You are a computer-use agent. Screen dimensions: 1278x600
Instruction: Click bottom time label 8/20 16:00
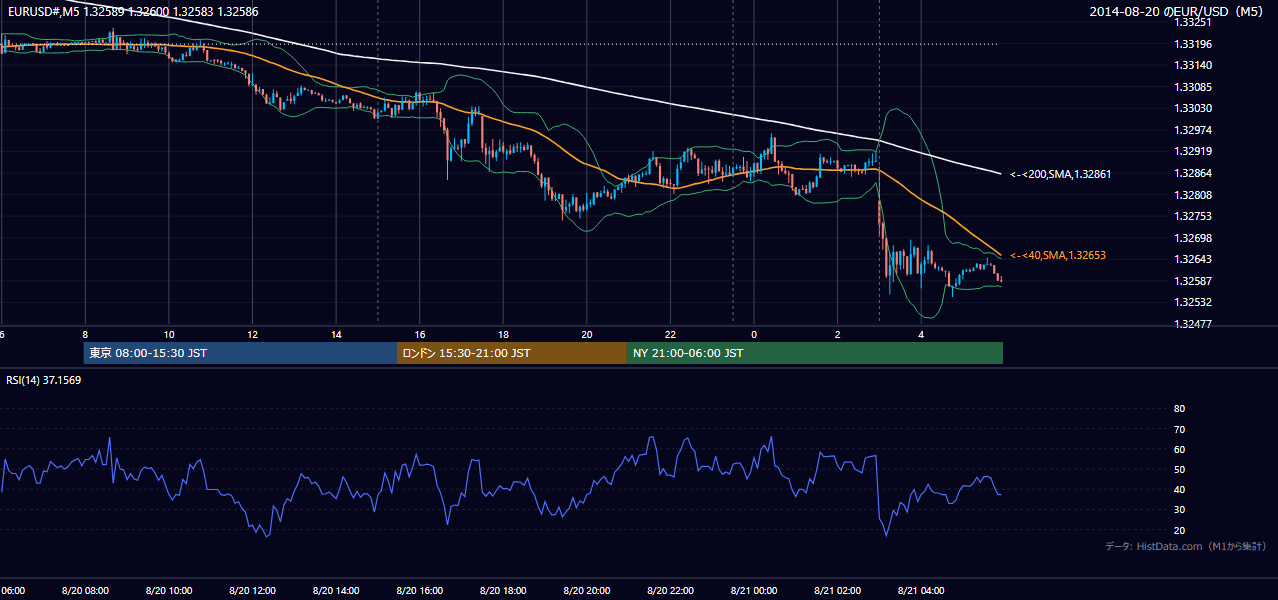point(419,591)
